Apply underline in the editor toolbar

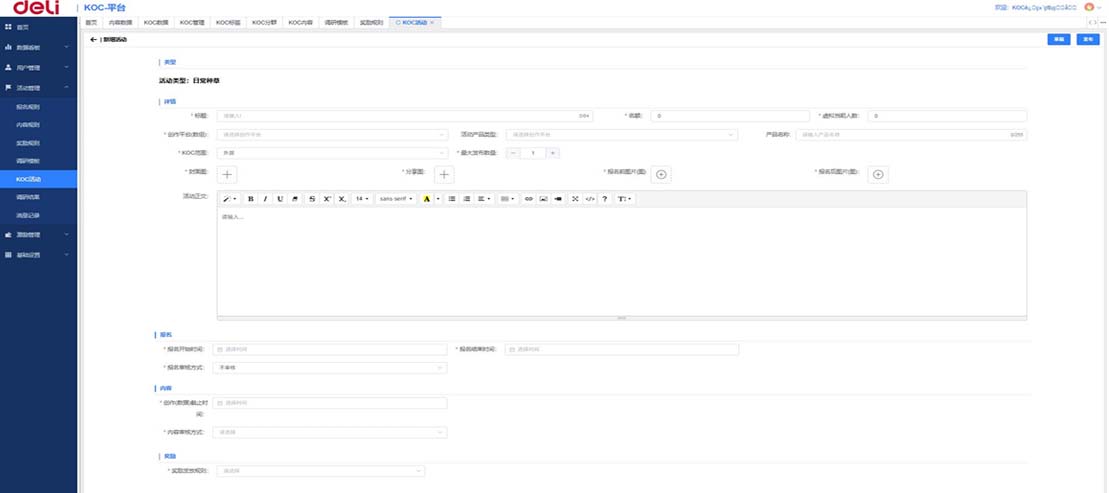coord(280,199)
